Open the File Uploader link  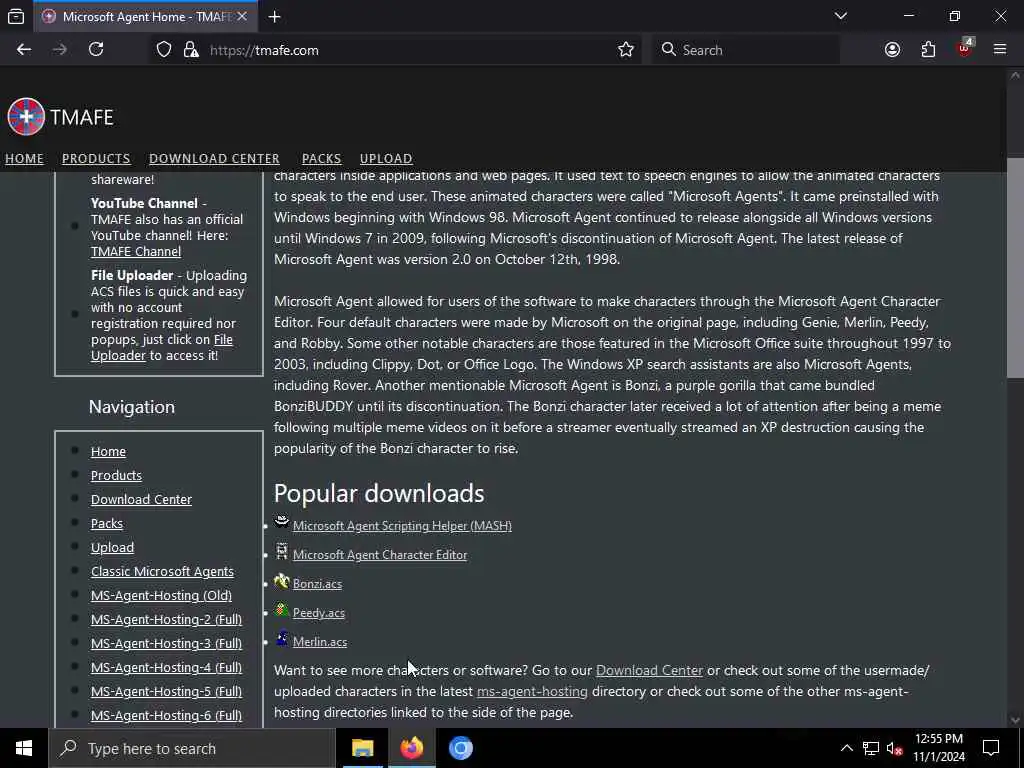pos(161,347)
